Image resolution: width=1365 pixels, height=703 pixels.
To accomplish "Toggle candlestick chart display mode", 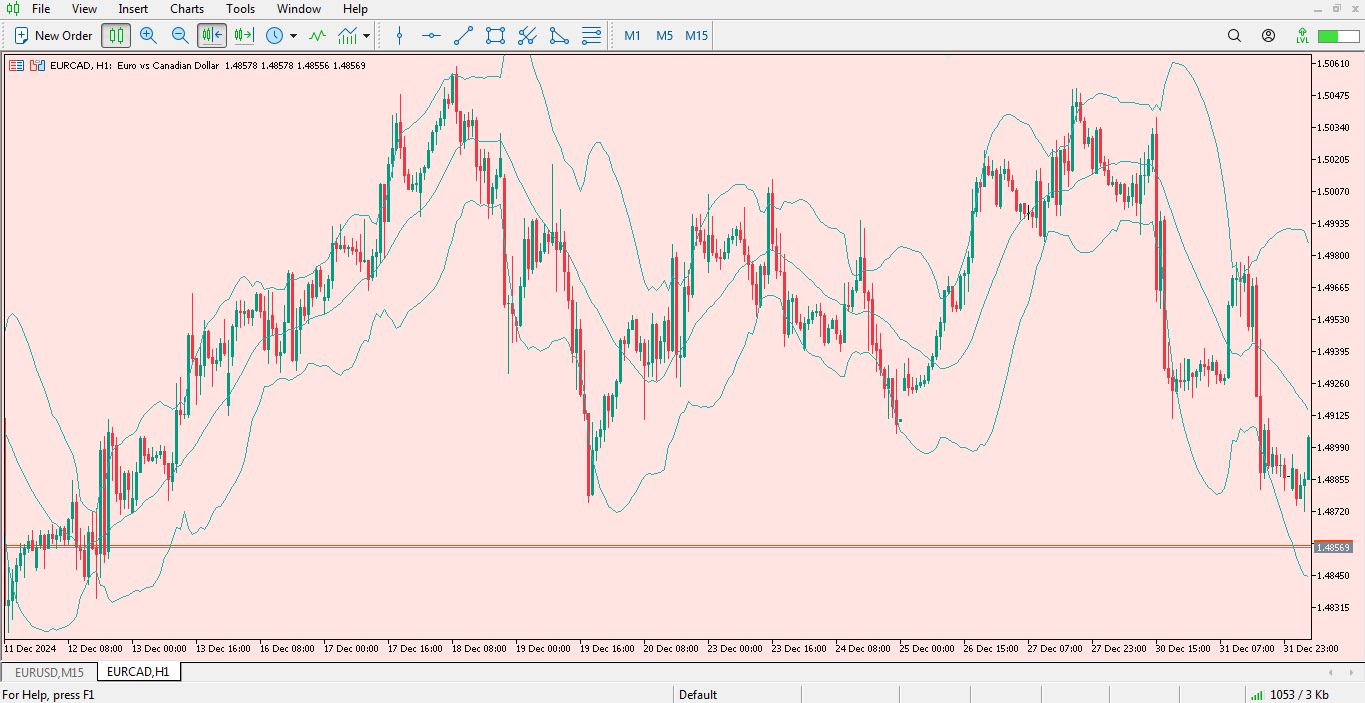I will pyautogui.click(x=116, y=36).
